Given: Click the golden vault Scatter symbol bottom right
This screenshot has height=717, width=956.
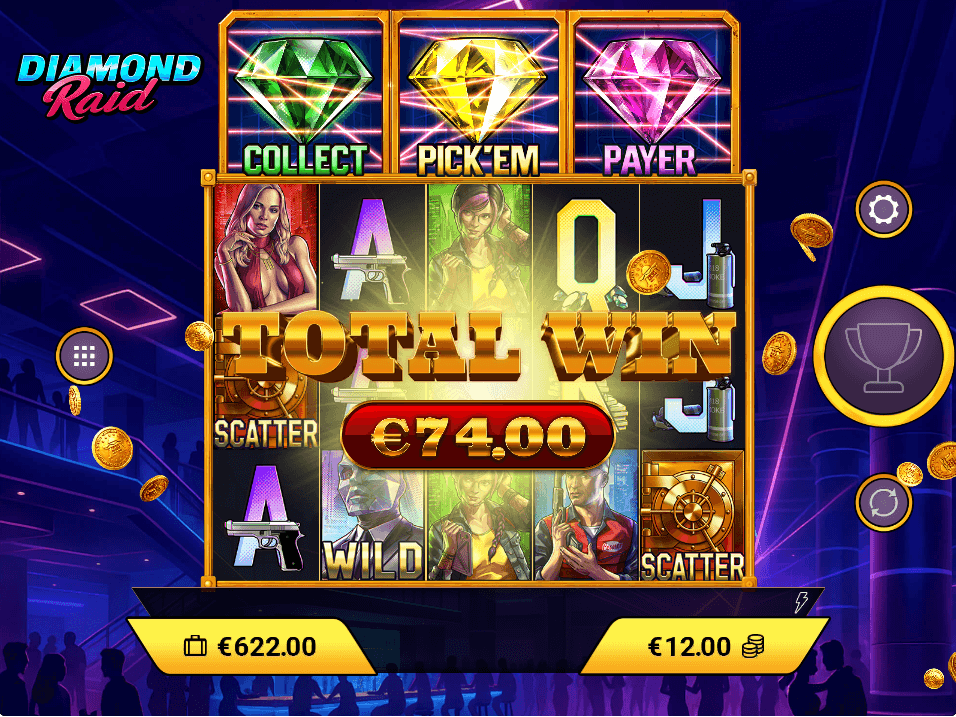Looking at the screenshot, I should (x=693, y=515).
